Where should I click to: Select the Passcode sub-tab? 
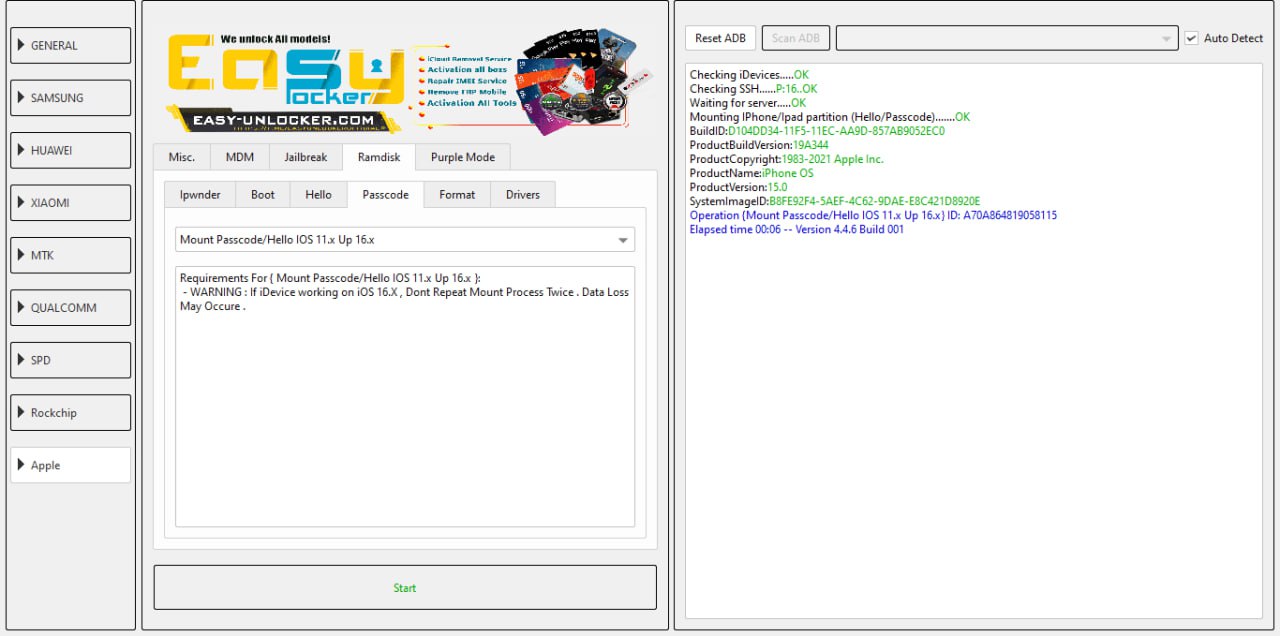385,194
